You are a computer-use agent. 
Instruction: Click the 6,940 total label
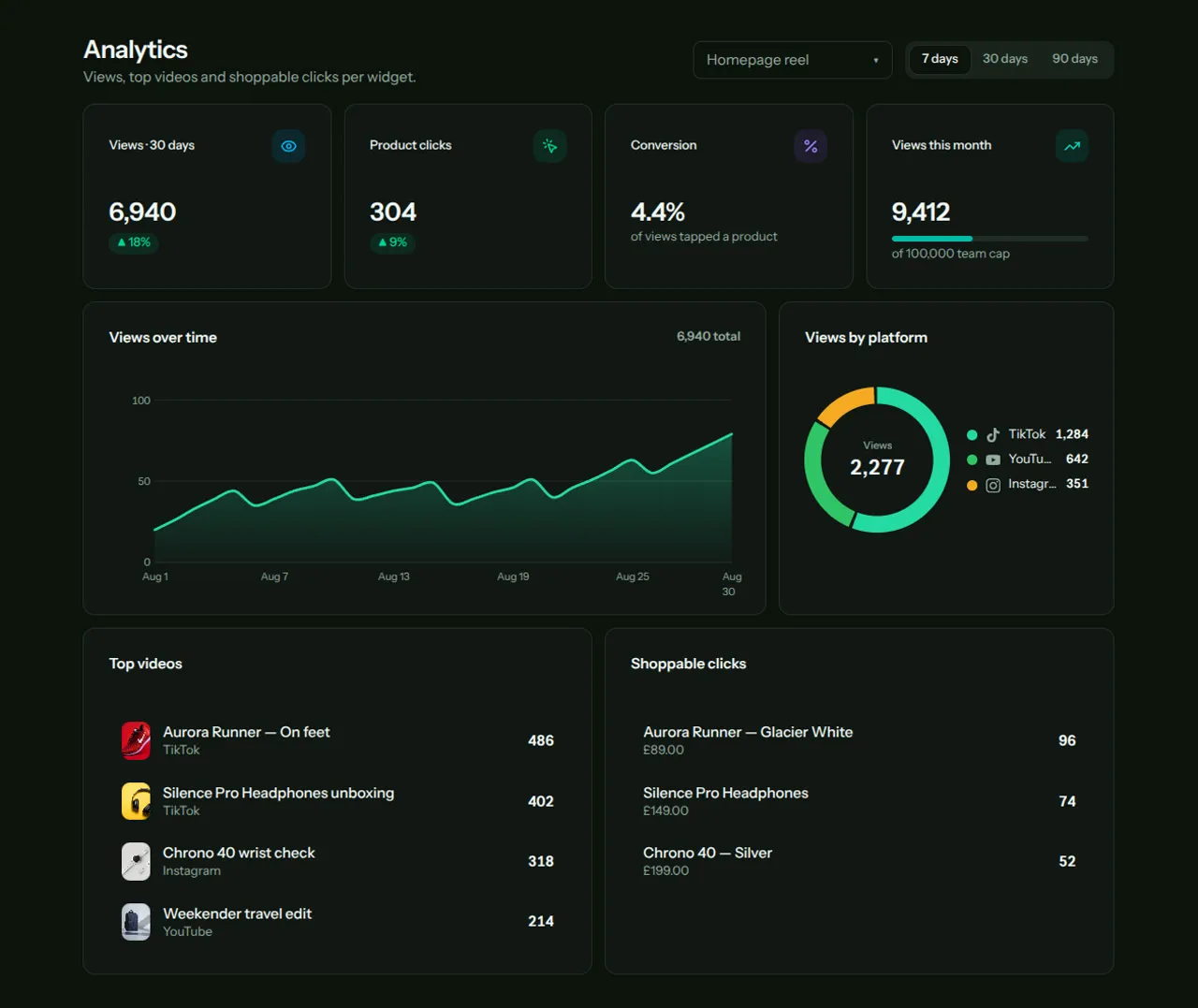[709, 336]
